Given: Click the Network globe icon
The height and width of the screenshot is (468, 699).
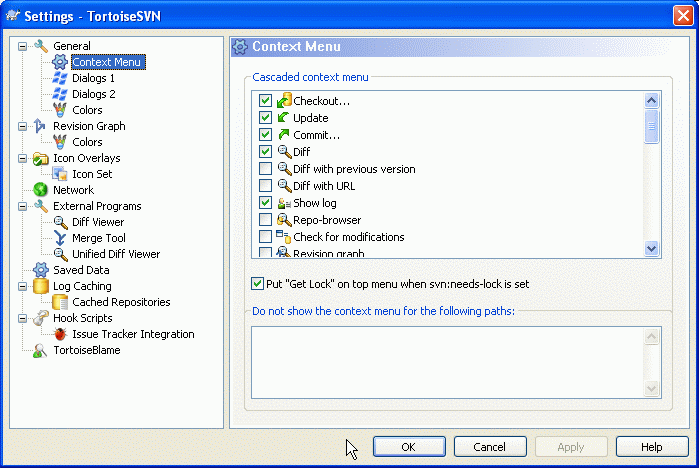Looking at the screenshot, I should tap(41, 190).
